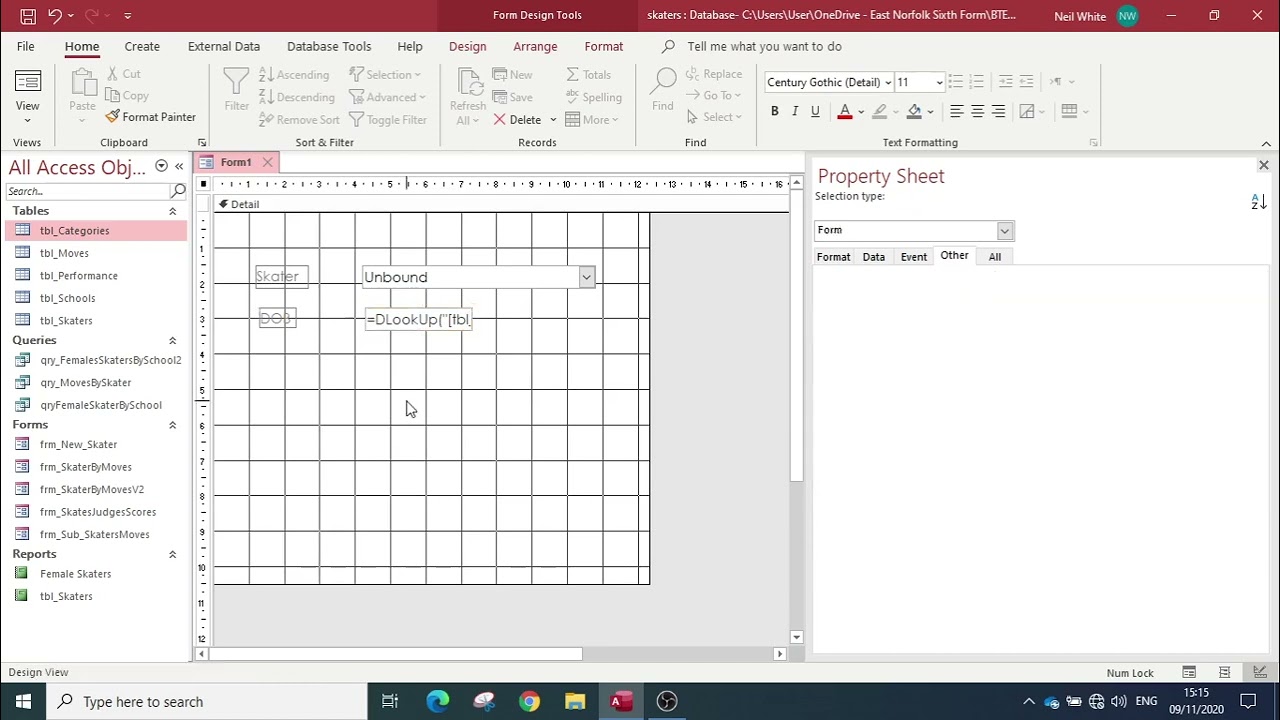Collapse the Reports group
1280x720 pixels.
172,554
